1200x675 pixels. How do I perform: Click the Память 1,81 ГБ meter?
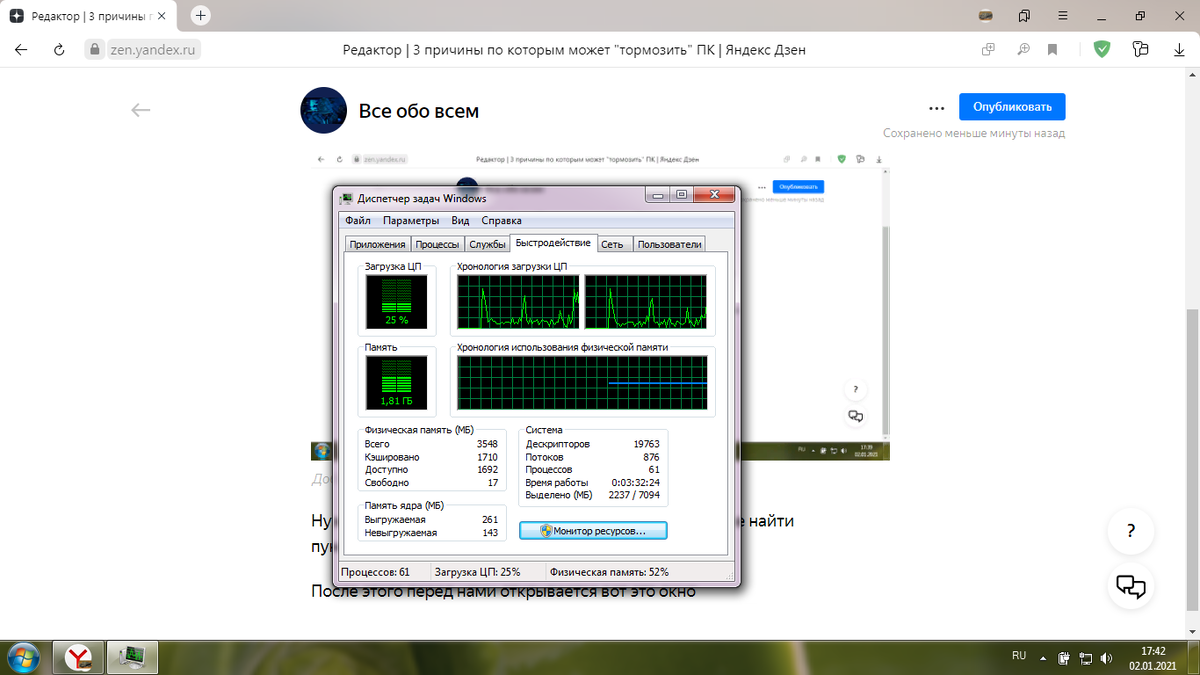tap(396, 383)
